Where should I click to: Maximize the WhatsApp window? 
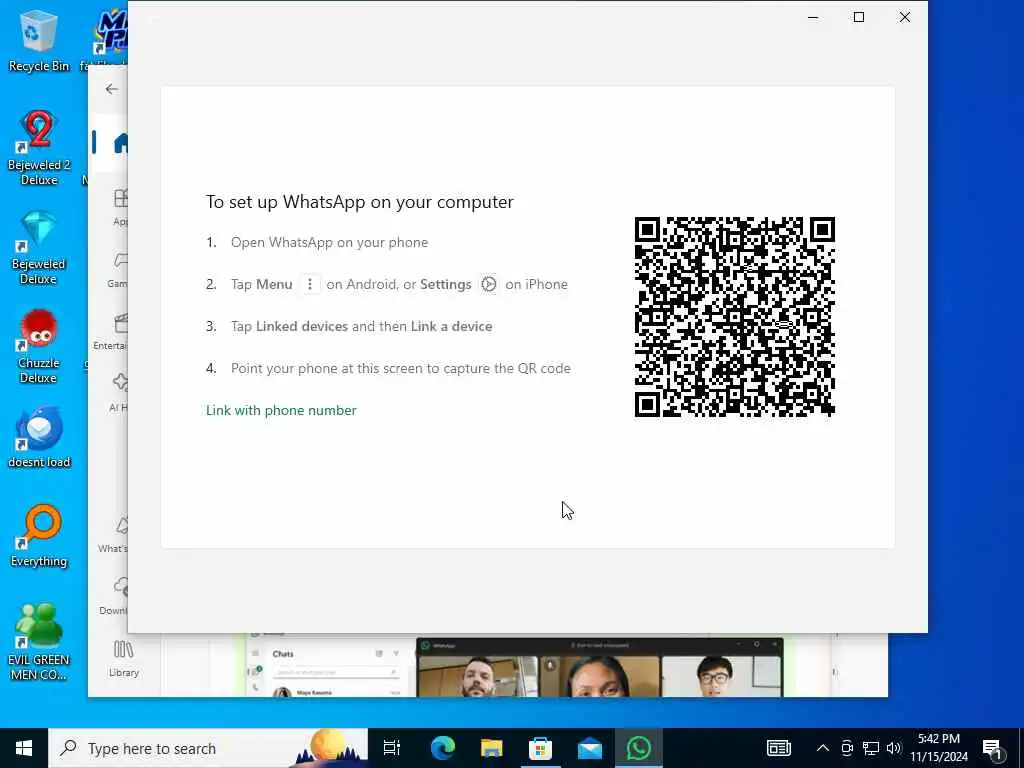tap(859, 18)
